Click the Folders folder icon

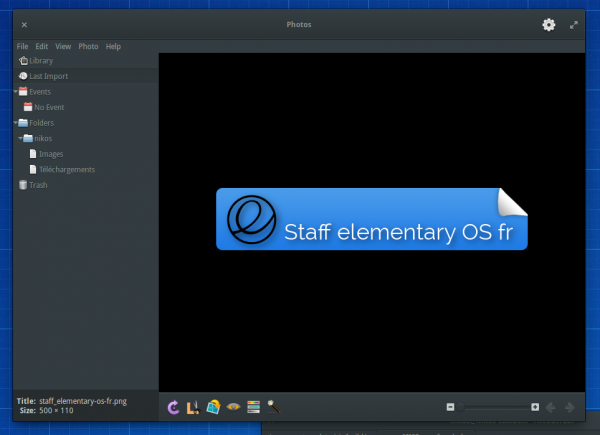[23, 123]
